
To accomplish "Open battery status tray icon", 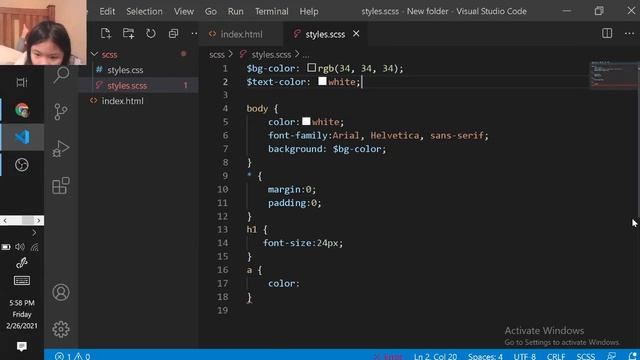I will (x=6, y=247).
